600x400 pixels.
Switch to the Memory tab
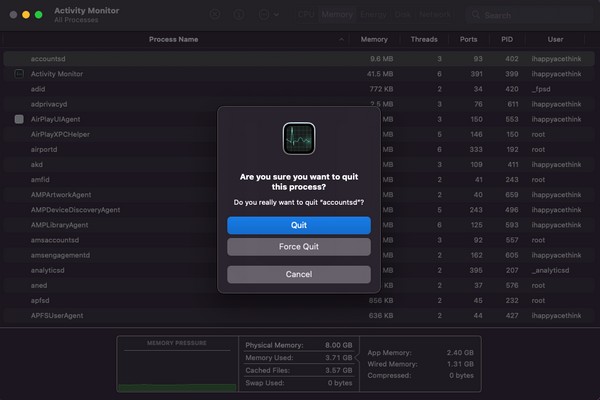coord(337,15)
